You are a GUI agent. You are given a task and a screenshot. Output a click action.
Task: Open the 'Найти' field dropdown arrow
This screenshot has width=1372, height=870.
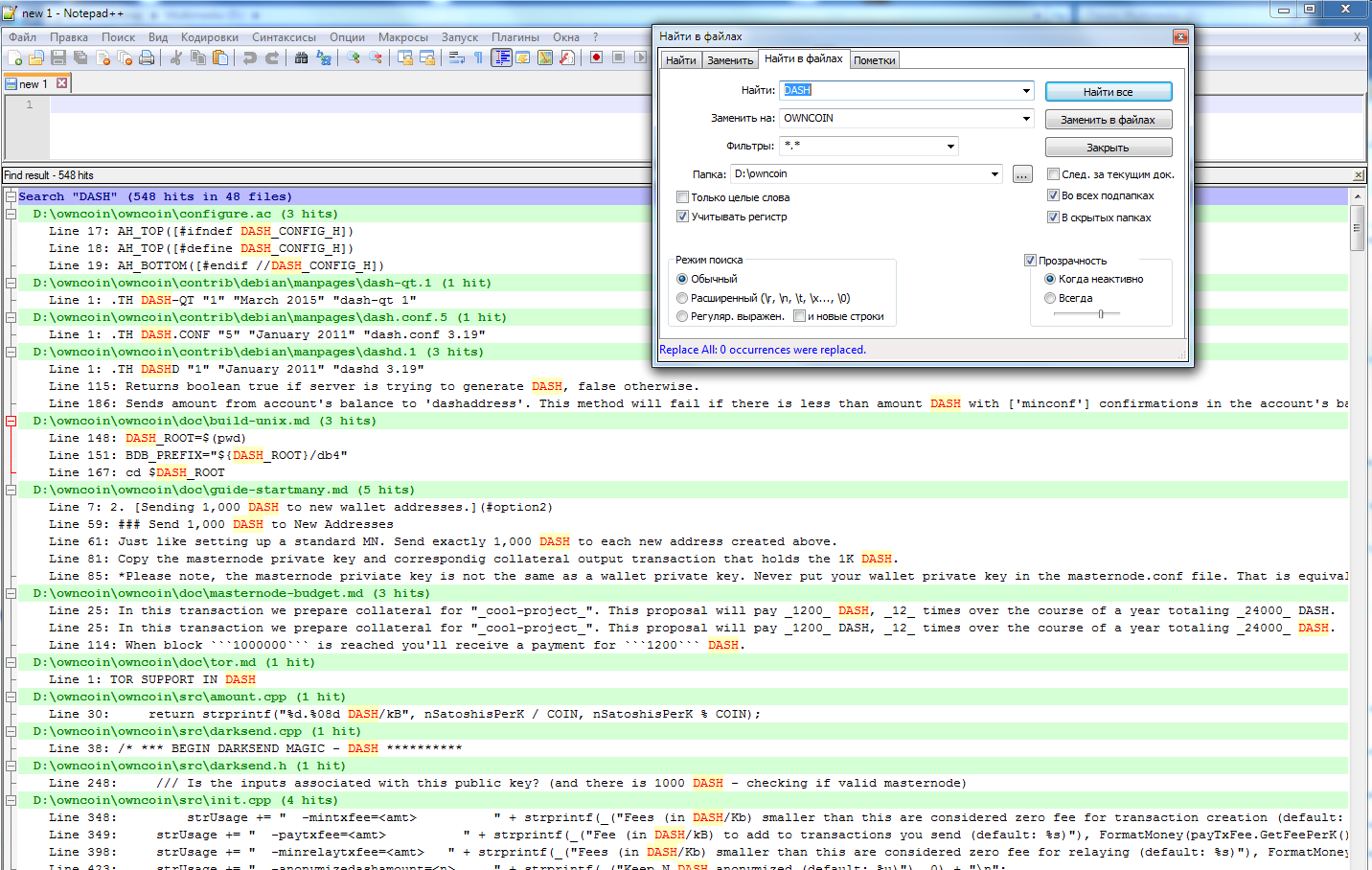(x=1026, y=90)
